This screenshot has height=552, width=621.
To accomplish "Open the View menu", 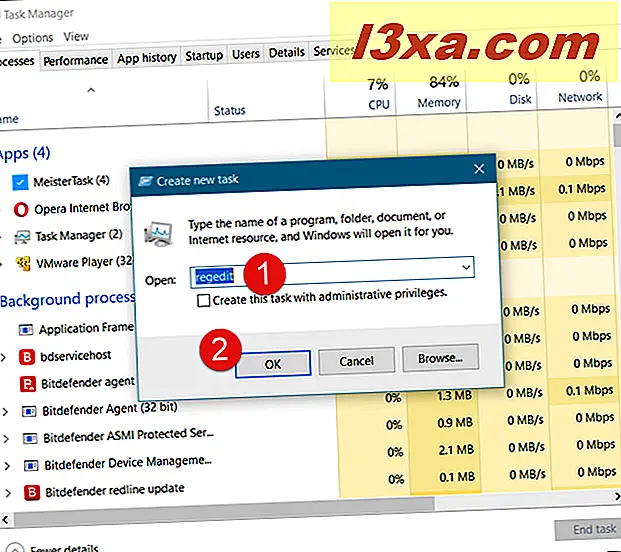I will (76, 37).
